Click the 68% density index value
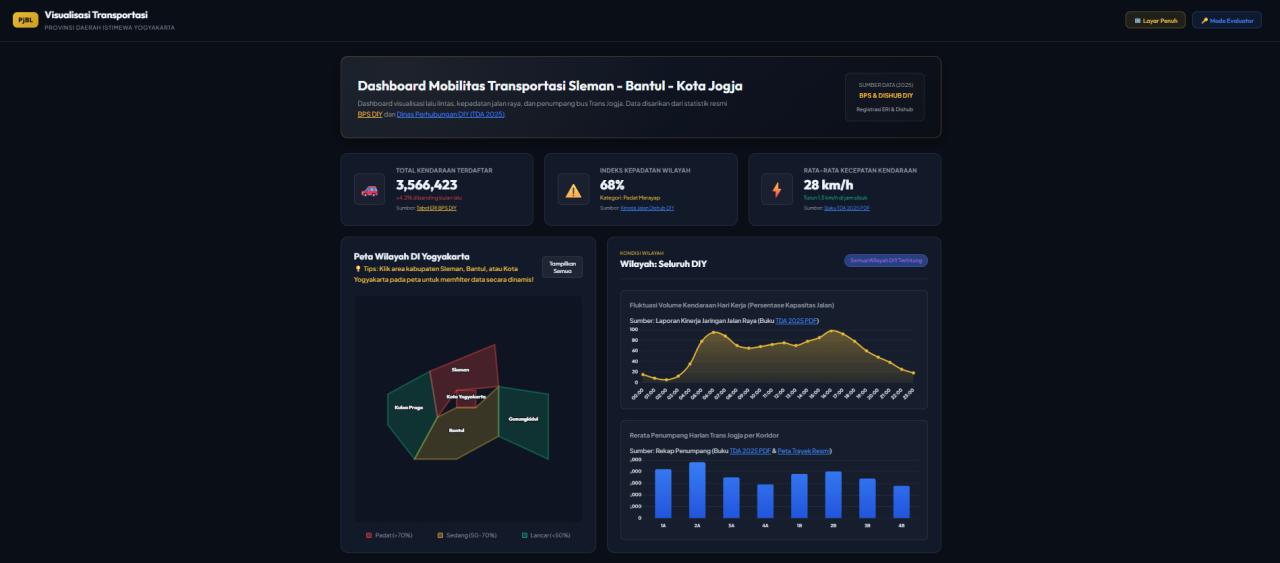Viewport: 1280px width, 563px height. click(x=612, y=185)
